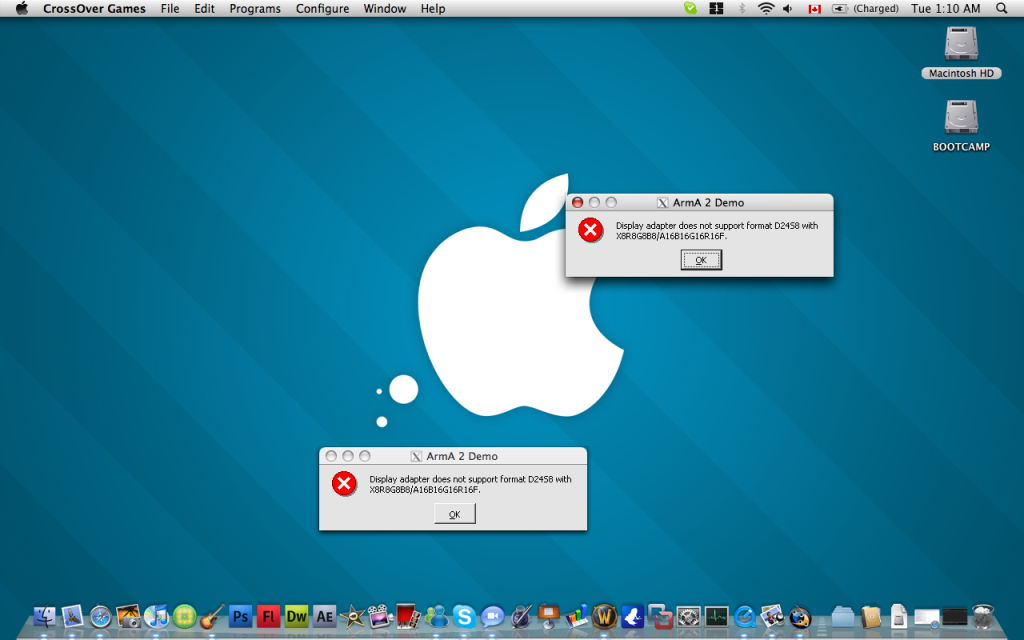Launch Keynote podium icon
The height and width of the screenshot is (640, 1024).
tap(549, 616)
